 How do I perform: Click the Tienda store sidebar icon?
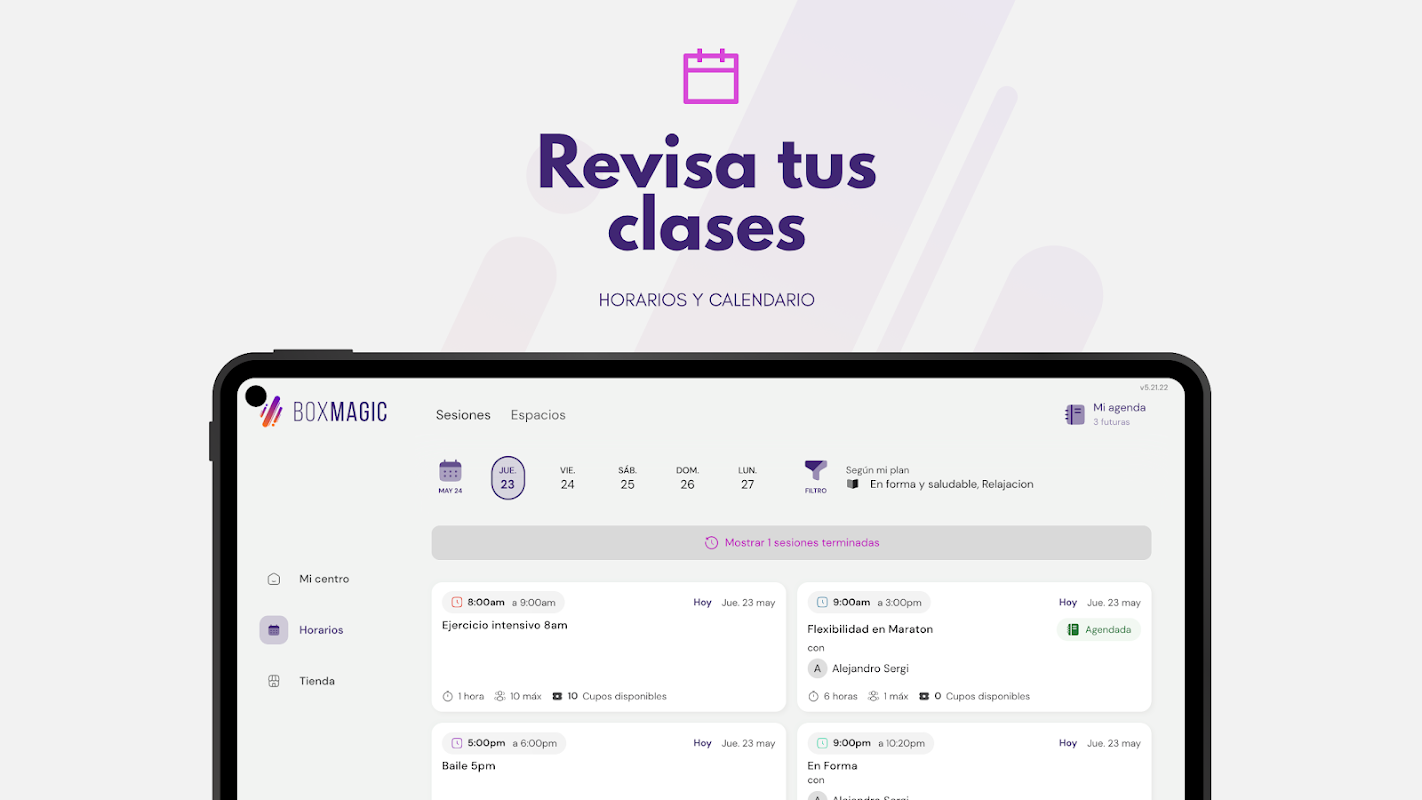pos(274,681)
